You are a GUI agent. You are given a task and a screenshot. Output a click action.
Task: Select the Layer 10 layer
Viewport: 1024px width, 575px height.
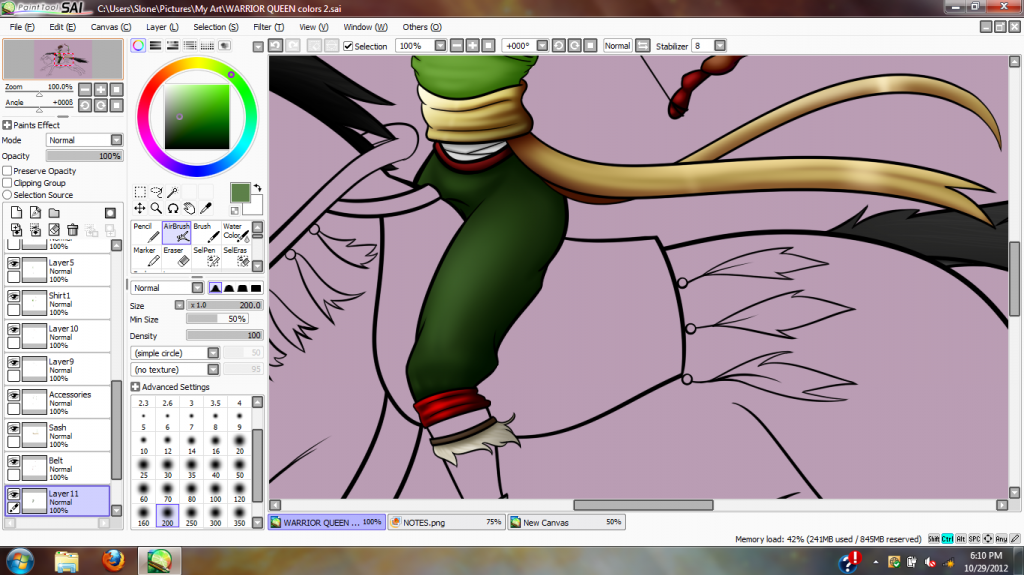point(58,336)
